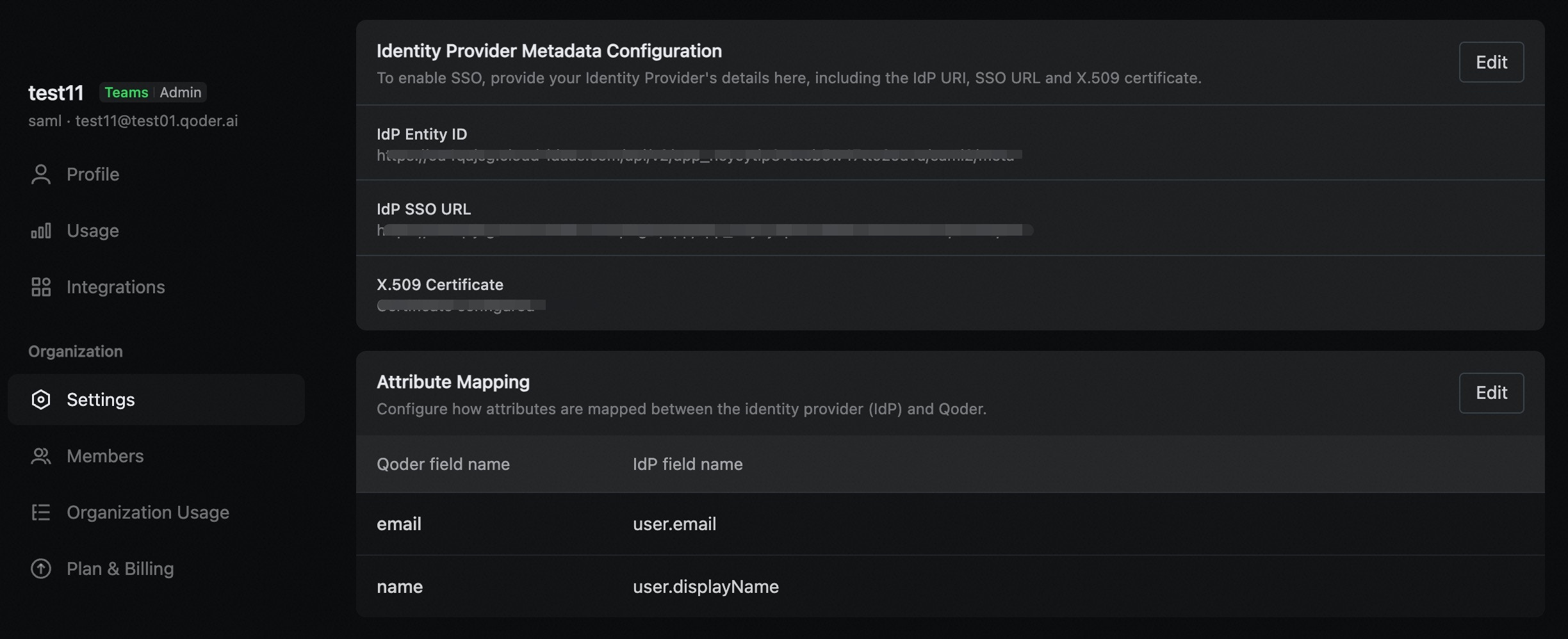Click the Usage bar chart icon
Image resolution: width=1568 pixels, height=639 pixels.
41,231
